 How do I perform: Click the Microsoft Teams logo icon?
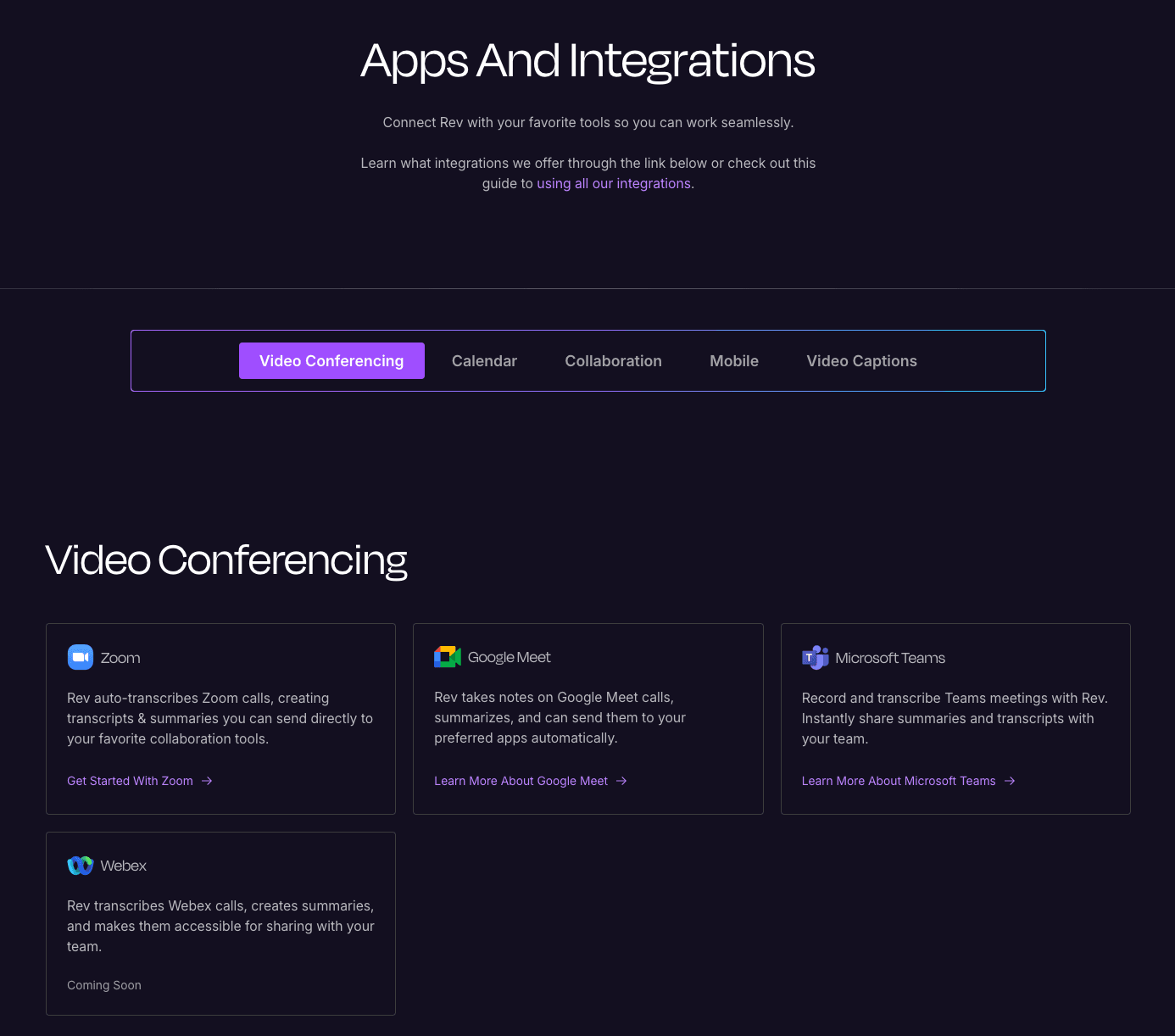tap(816, 657)
